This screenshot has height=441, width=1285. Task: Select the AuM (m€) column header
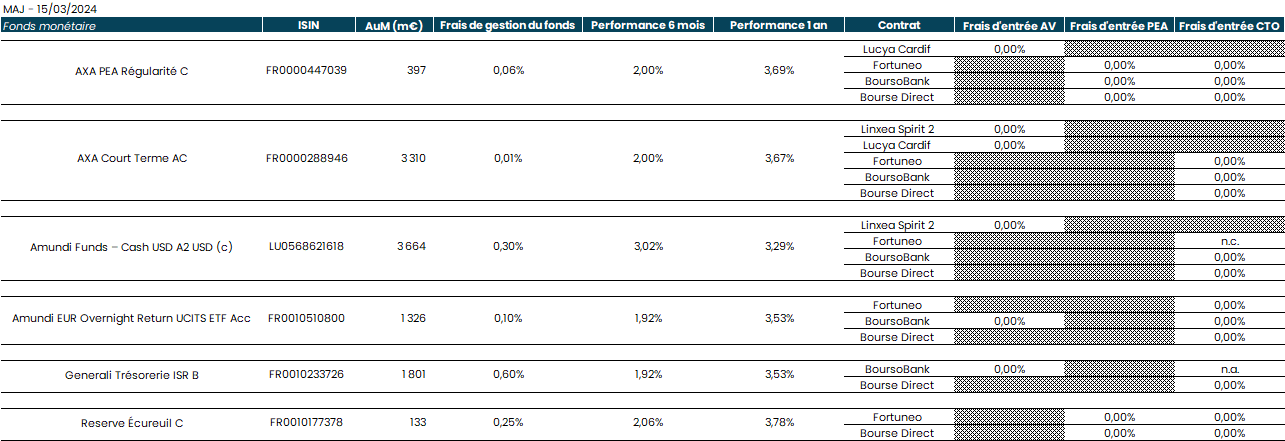click(x=393, y=25)
